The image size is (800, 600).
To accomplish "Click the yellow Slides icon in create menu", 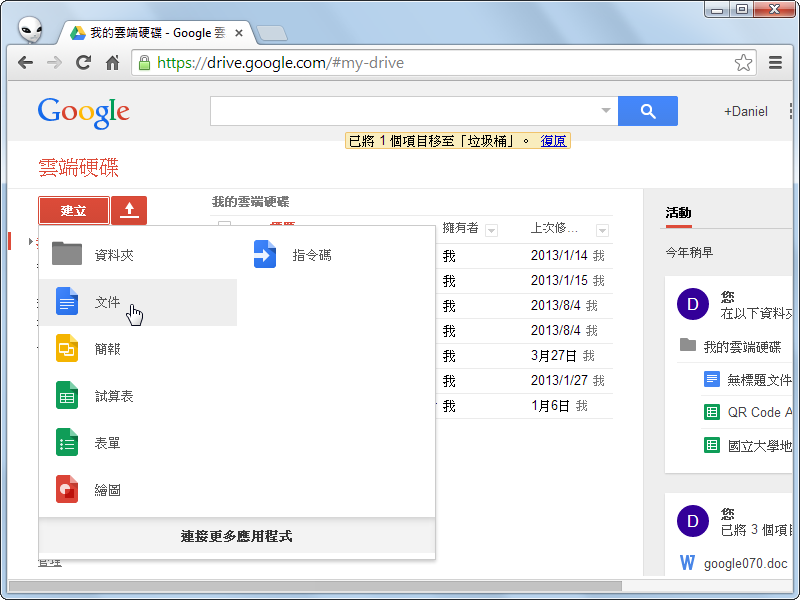I will 67,348.
